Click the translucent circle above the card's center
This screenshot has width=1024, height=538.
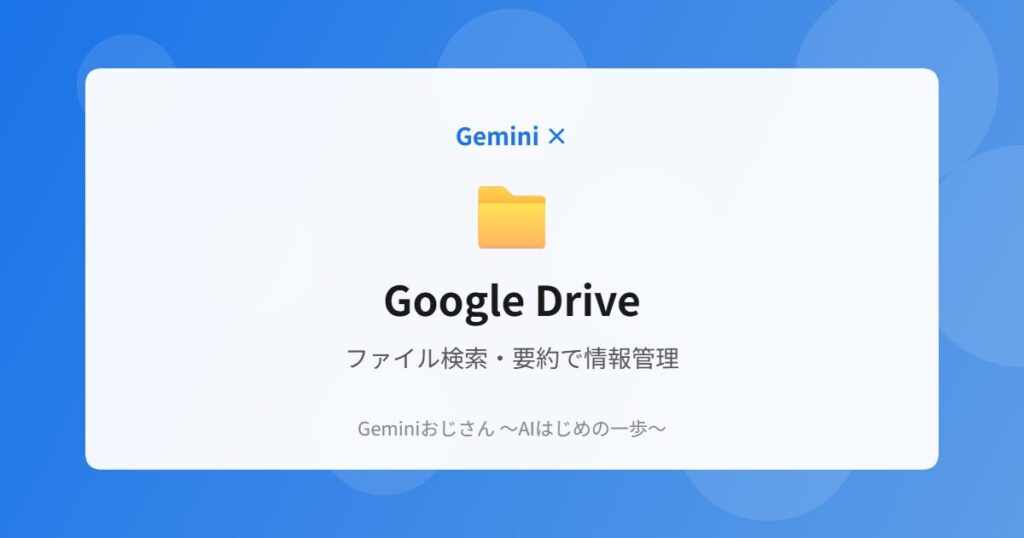point(511,39)
